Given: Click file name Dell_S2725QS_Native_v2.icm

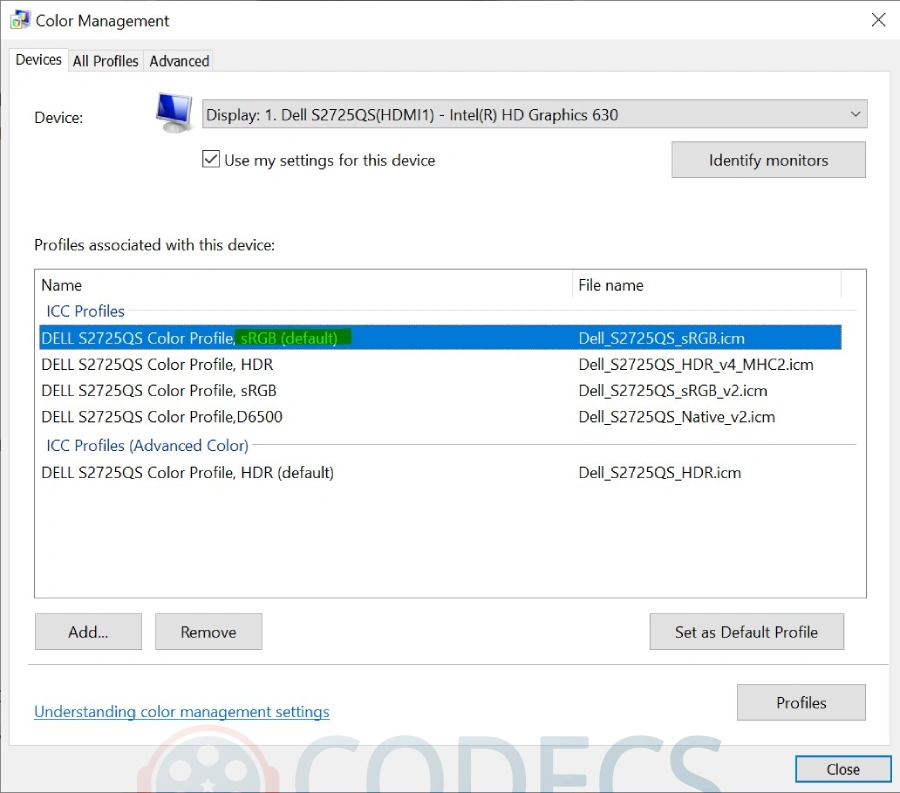Looking at the screenshot, I should [677, 417].
